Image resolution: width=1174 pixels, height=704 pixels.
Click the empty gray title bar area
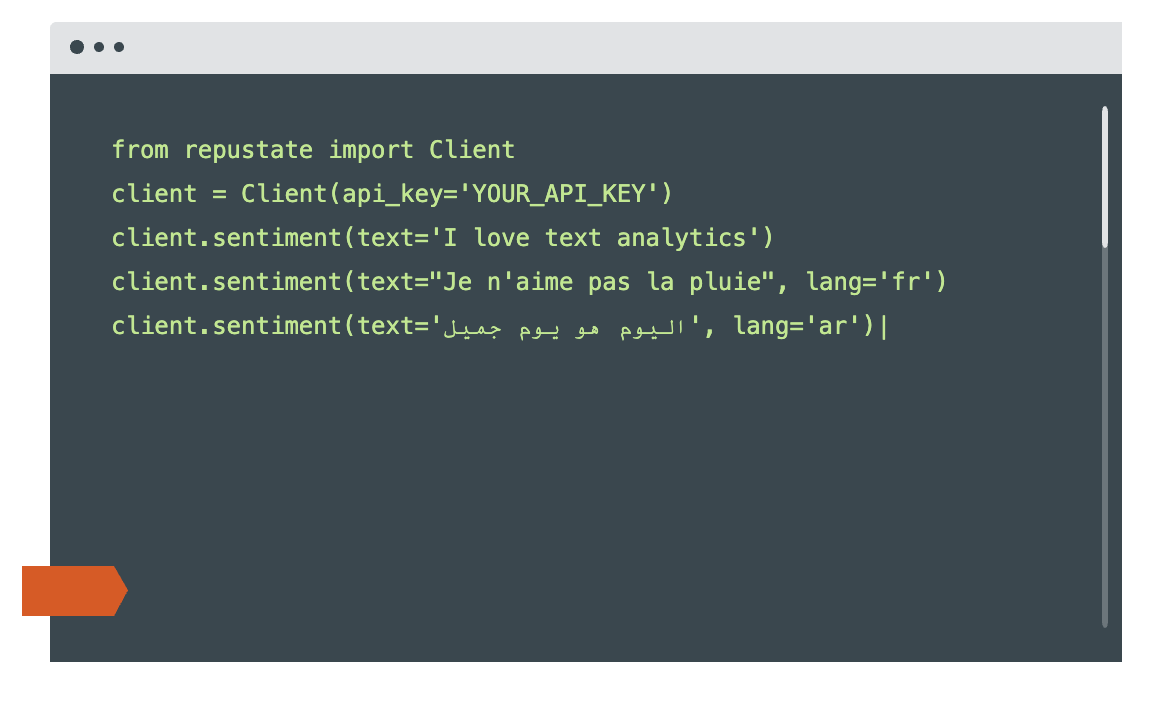tap(600, 47)
